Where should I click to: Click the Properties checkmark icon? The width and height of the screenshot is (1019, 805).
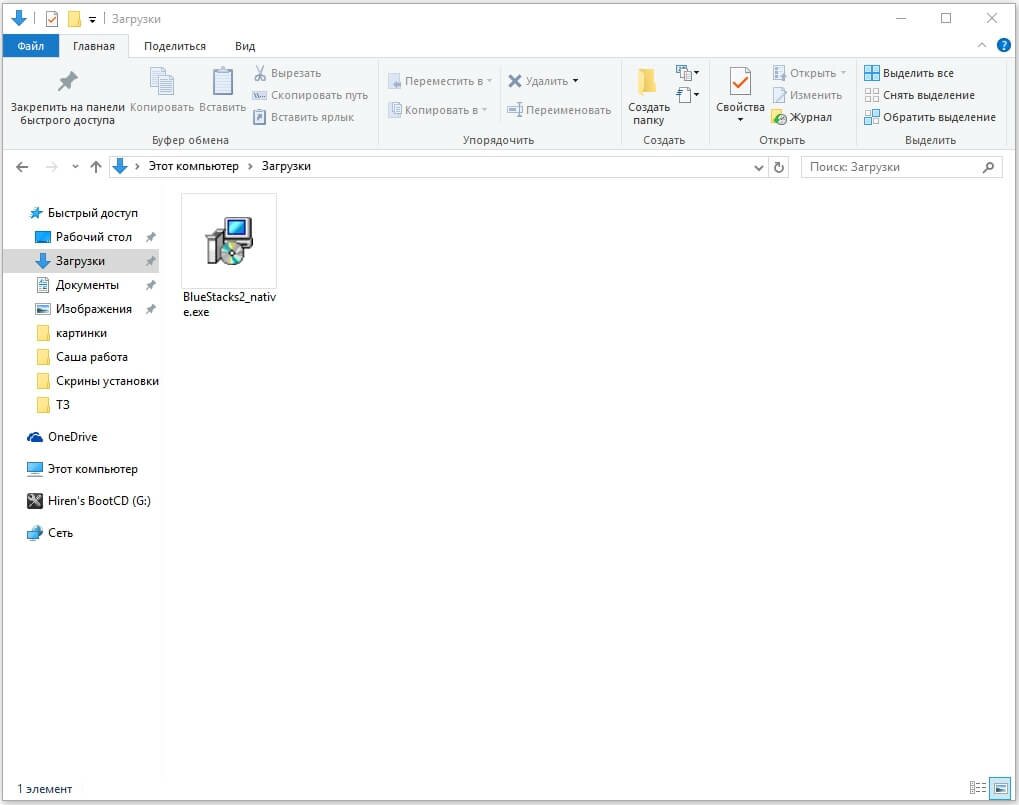740,82
